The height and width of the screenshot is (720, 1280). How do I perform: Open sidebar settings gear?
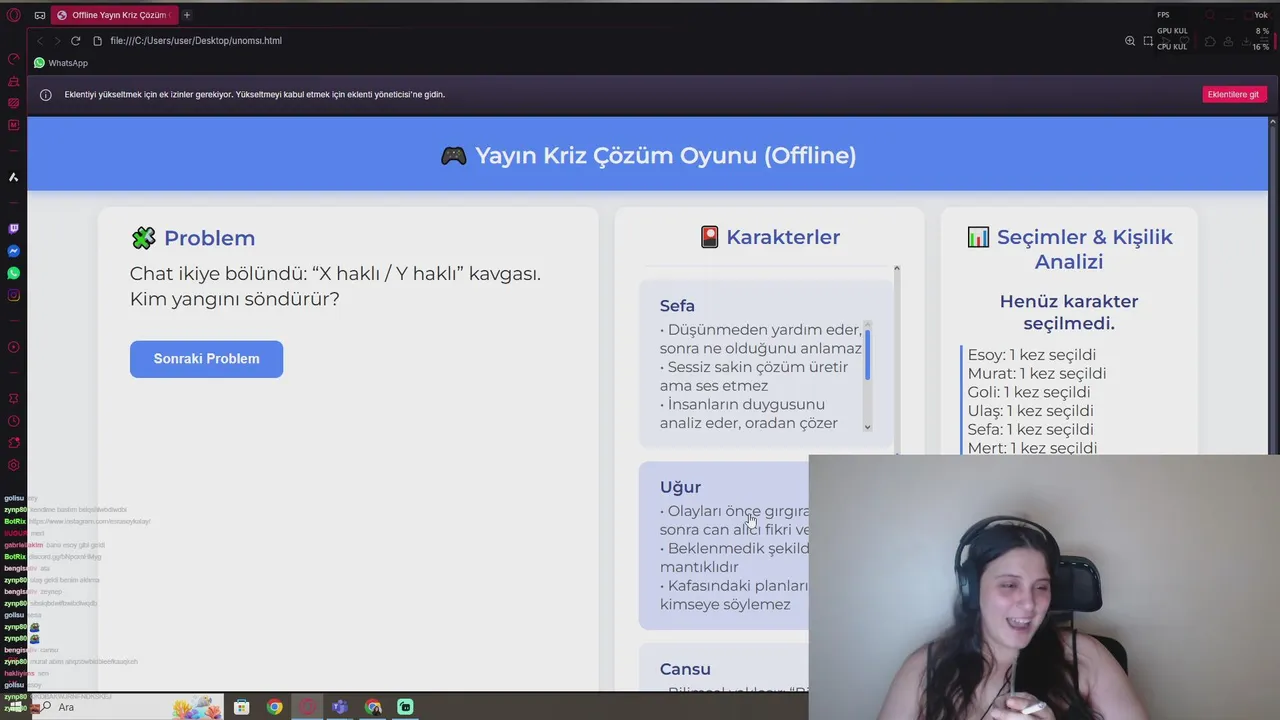14,465
